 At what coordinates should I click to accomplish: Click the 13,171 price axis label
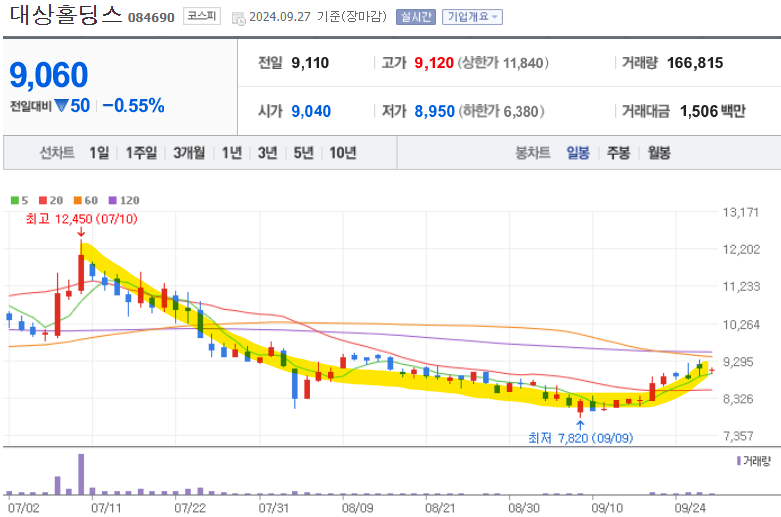(741, 213)
